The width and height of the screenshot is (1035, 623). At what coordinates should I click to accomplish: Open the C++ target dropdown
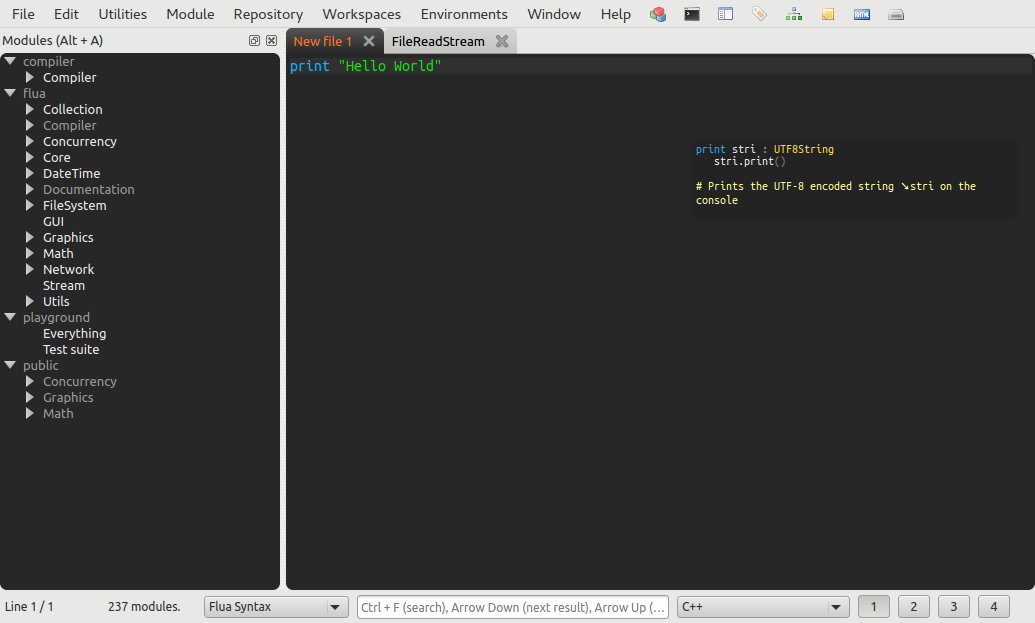[x=762, y=607]
